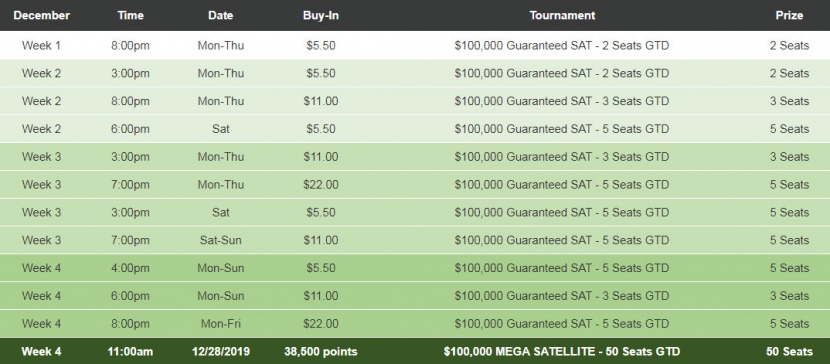Image resolution: width=830 pixels, height=364 pixels.
Task: Click Week 2 6:00pm time cell
Action: pos(130,129)
